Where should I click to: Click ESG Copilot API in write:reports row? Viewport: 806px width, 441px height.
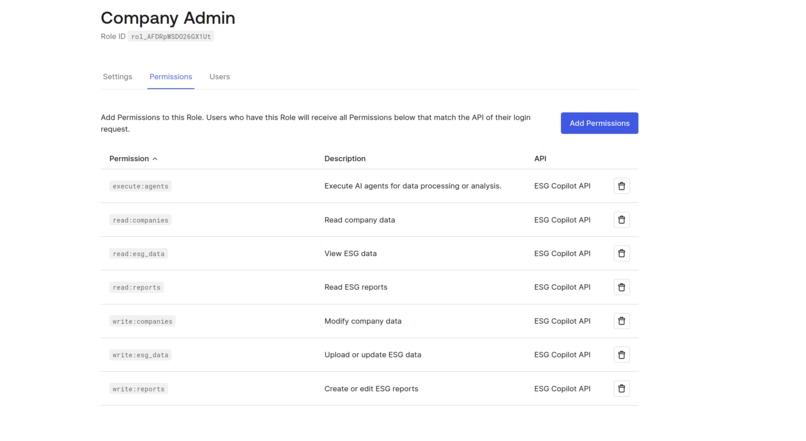click(562, 389)
